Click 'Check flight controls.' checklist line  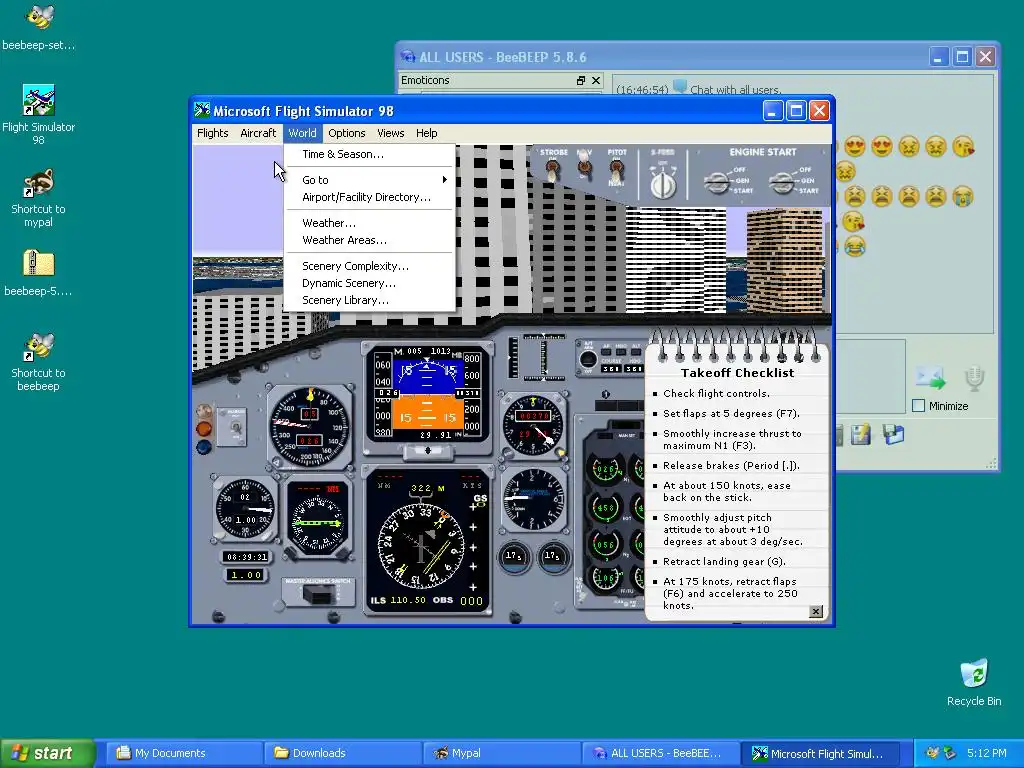click(x=716, y=393)
